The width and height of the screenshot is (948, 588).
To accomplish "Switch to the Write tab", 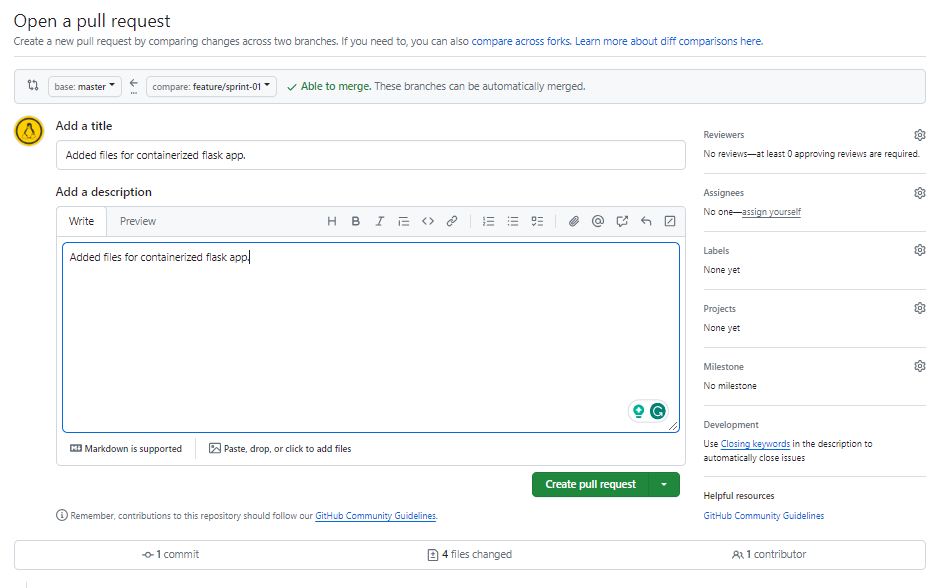I will pyautogui.click(x=82, y=221).
